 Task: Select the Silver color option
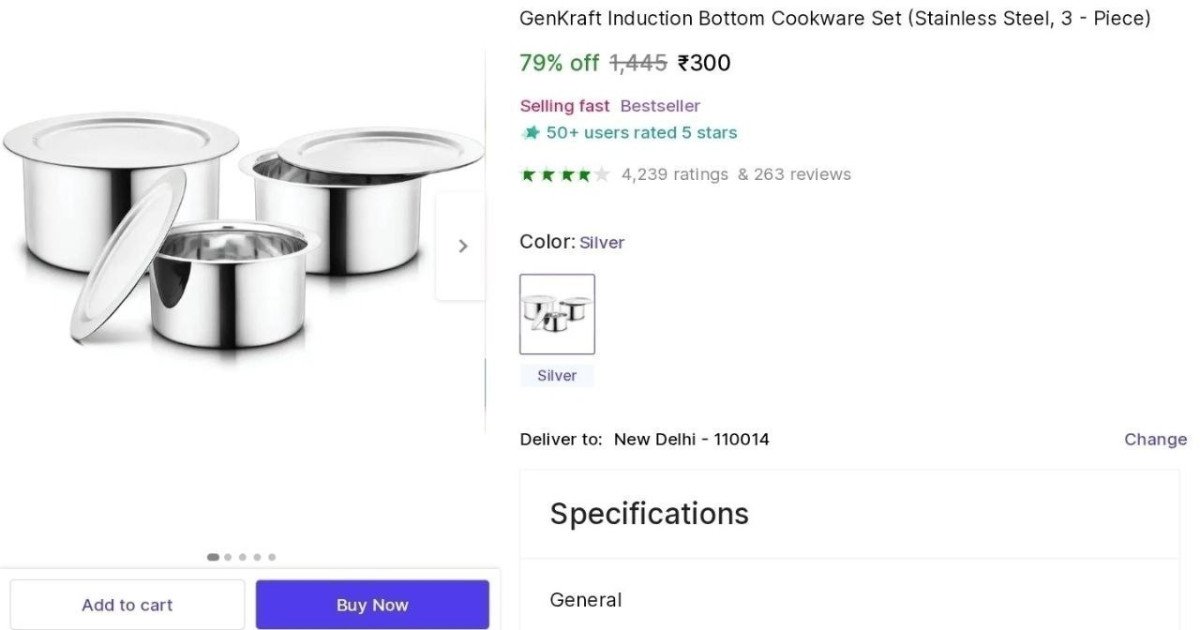tap(557, 375)
